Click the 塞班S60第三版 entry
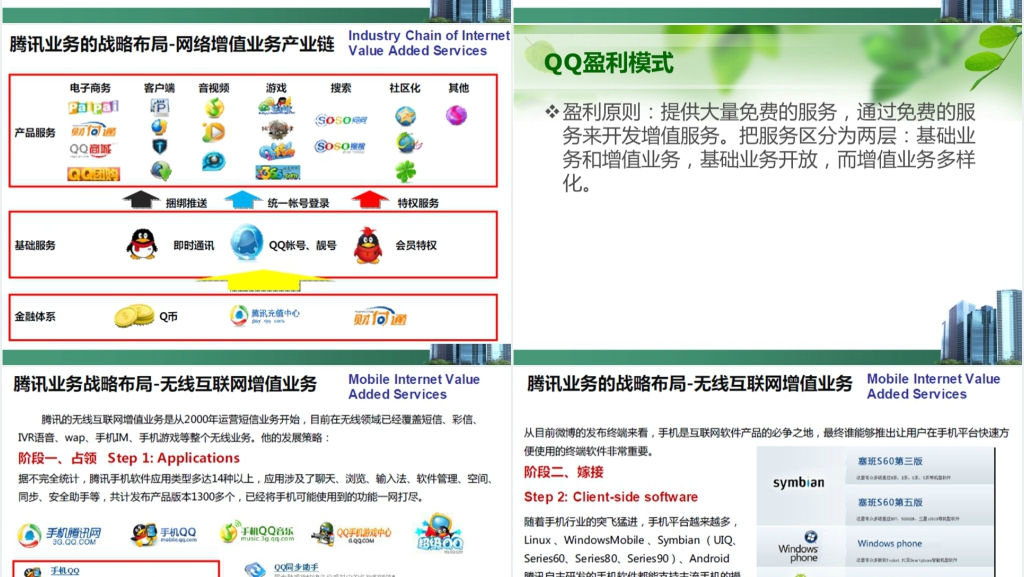 pos(889,461)
